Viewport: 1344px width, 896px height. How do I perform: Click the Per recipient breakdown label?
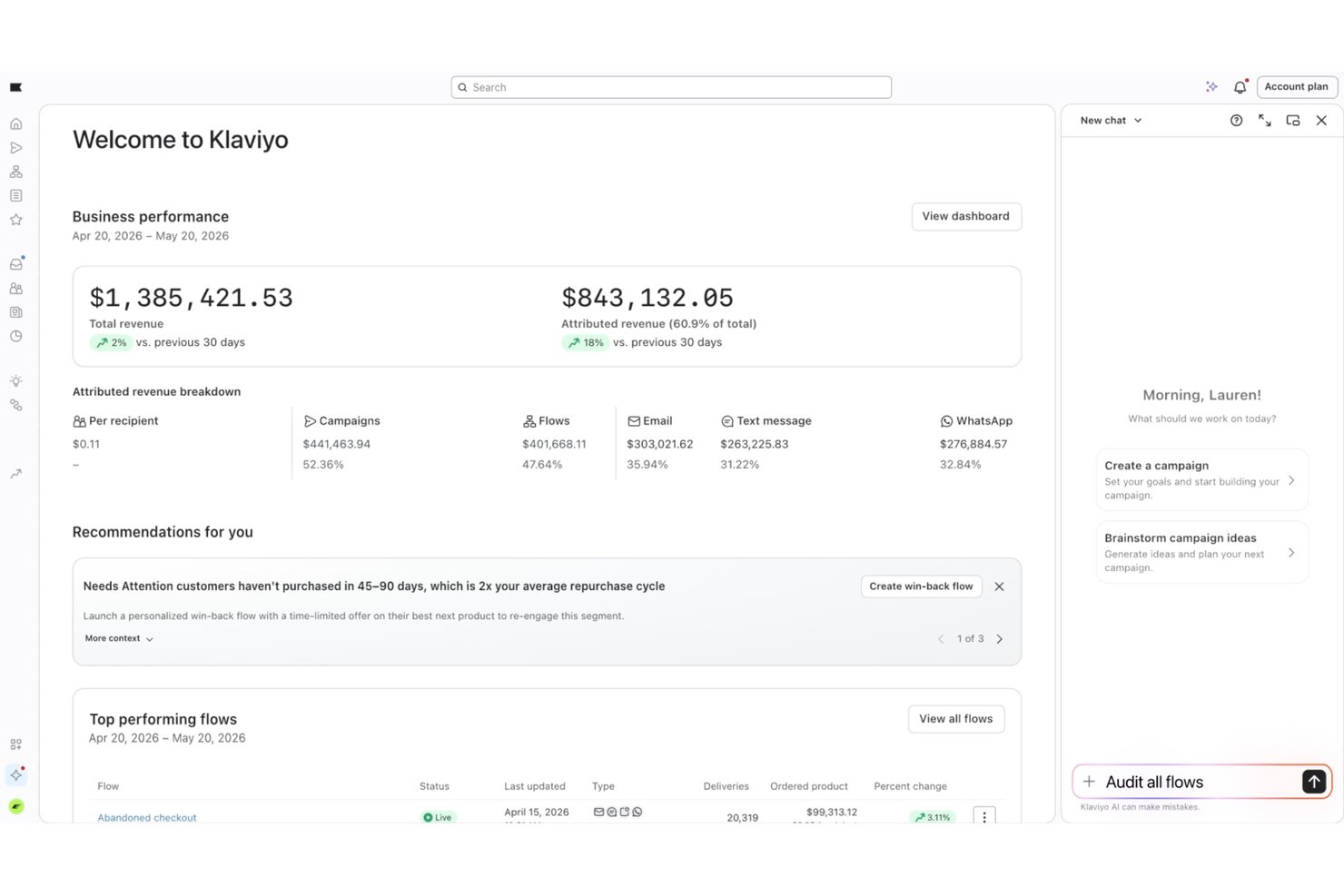115,421
